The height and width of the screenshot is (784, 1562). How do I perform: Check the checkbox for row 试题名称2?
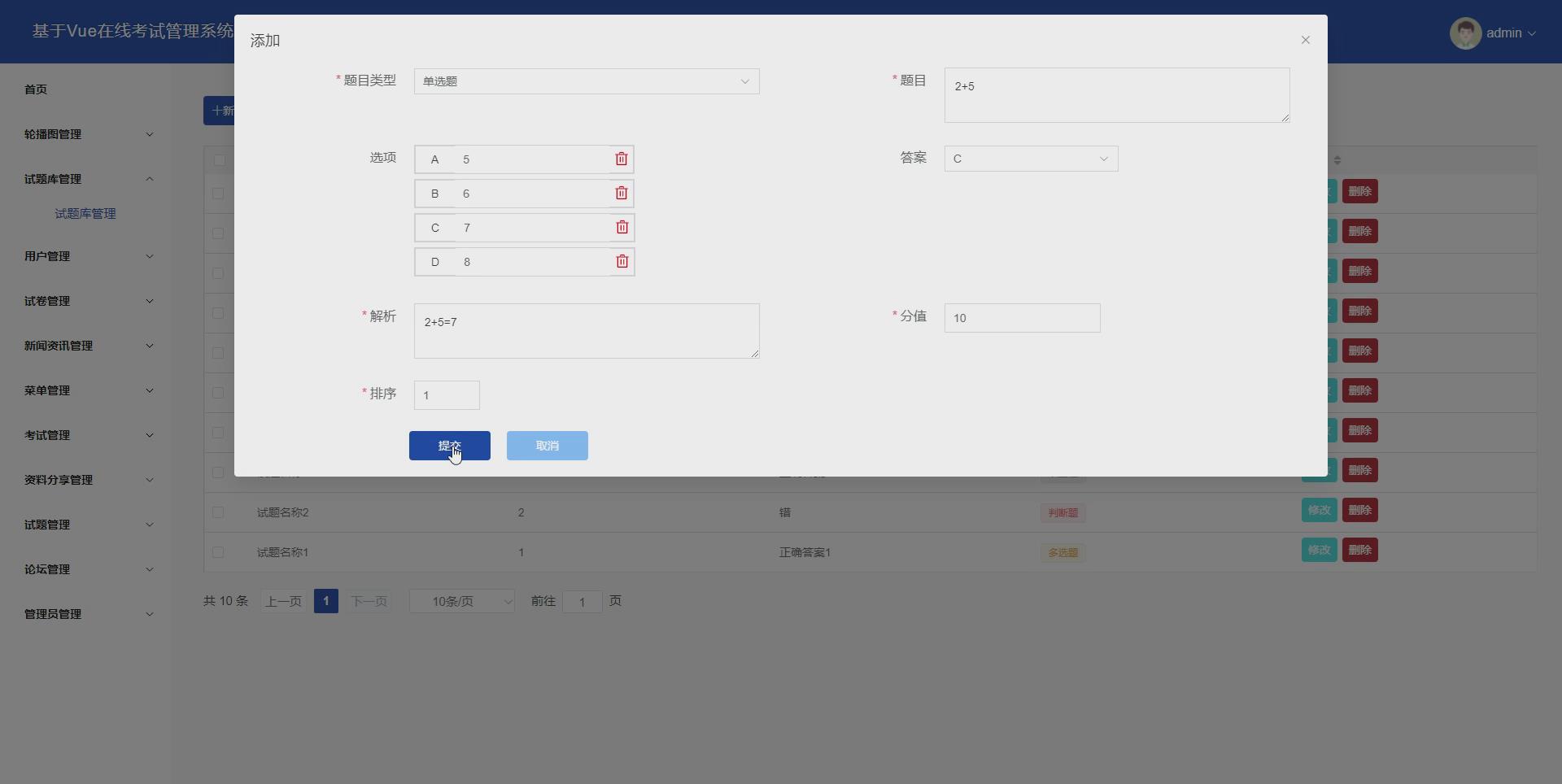217,512
